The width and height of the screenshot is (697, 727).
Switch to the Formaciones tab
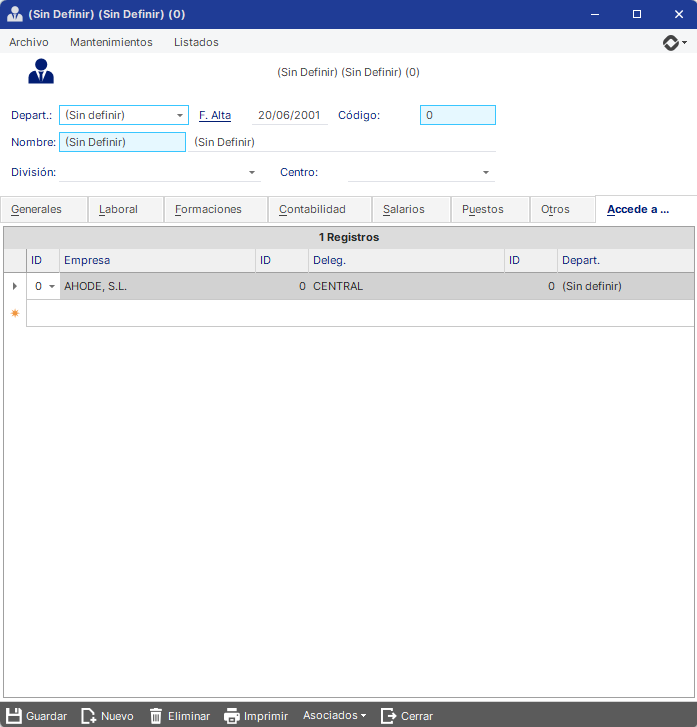(x=216, y=209)
